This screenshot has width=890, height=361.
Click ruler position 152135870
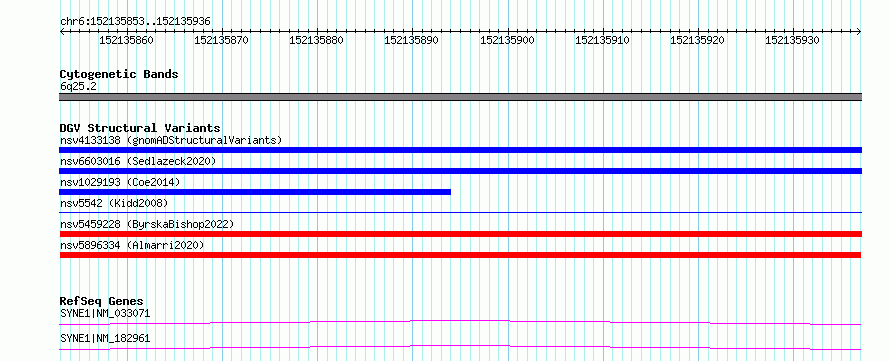(221, 40)
